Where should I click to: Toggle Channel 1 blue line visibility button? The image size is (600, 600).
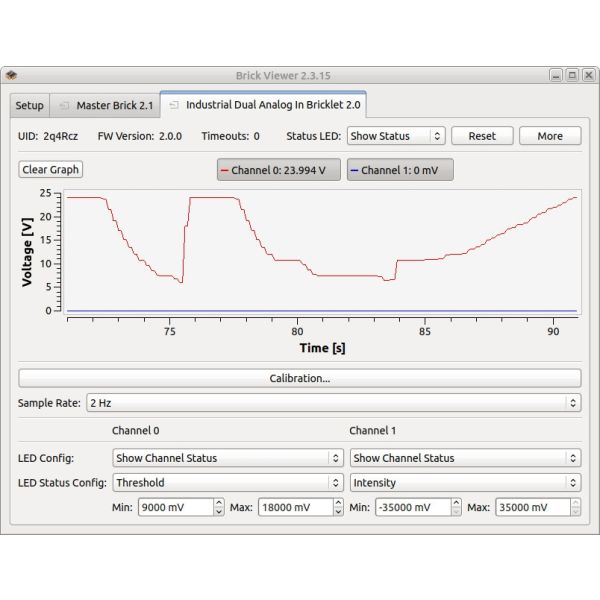point(400,170)
